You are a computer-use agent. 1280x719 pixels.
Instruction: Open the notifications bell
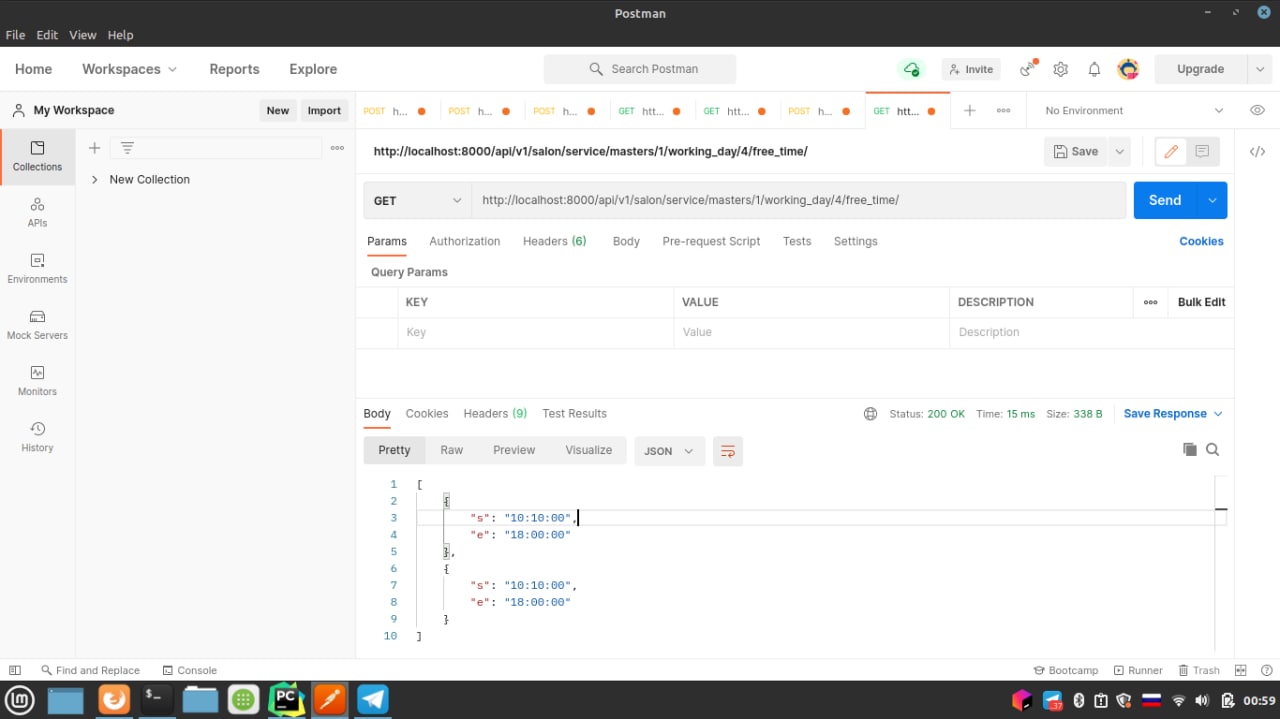click(1094, 69)
